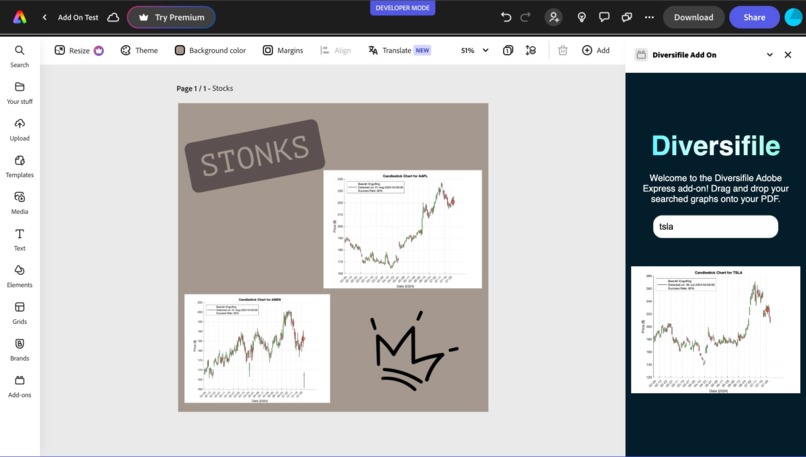Click the pages view icon
Image resolution: width=806 pixels, height=457 pixels.
508,50
